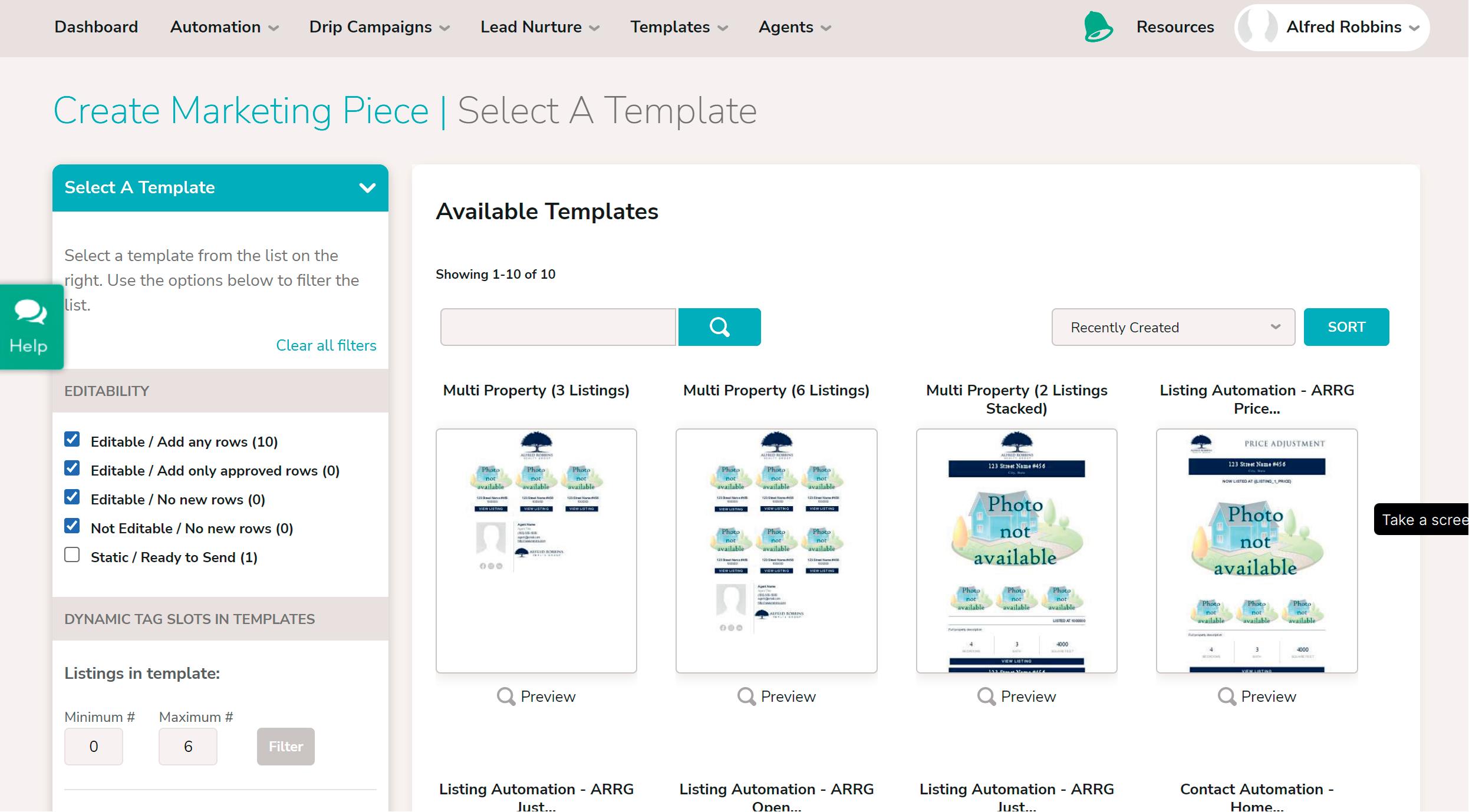Open the Resources menu item
1469x812 pixels.
1175,27
